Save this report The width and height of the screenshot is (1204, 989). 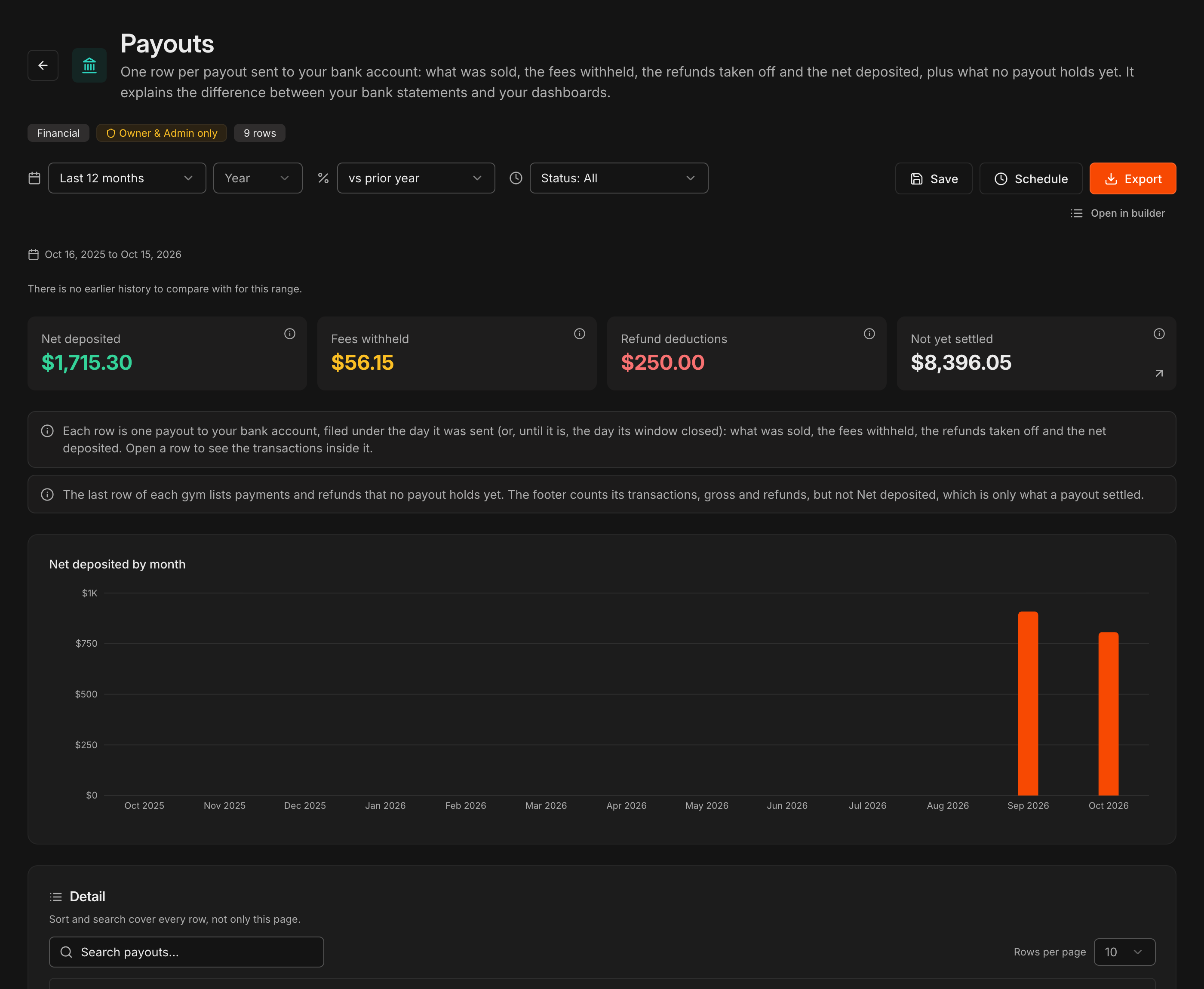tap(934, 179)
